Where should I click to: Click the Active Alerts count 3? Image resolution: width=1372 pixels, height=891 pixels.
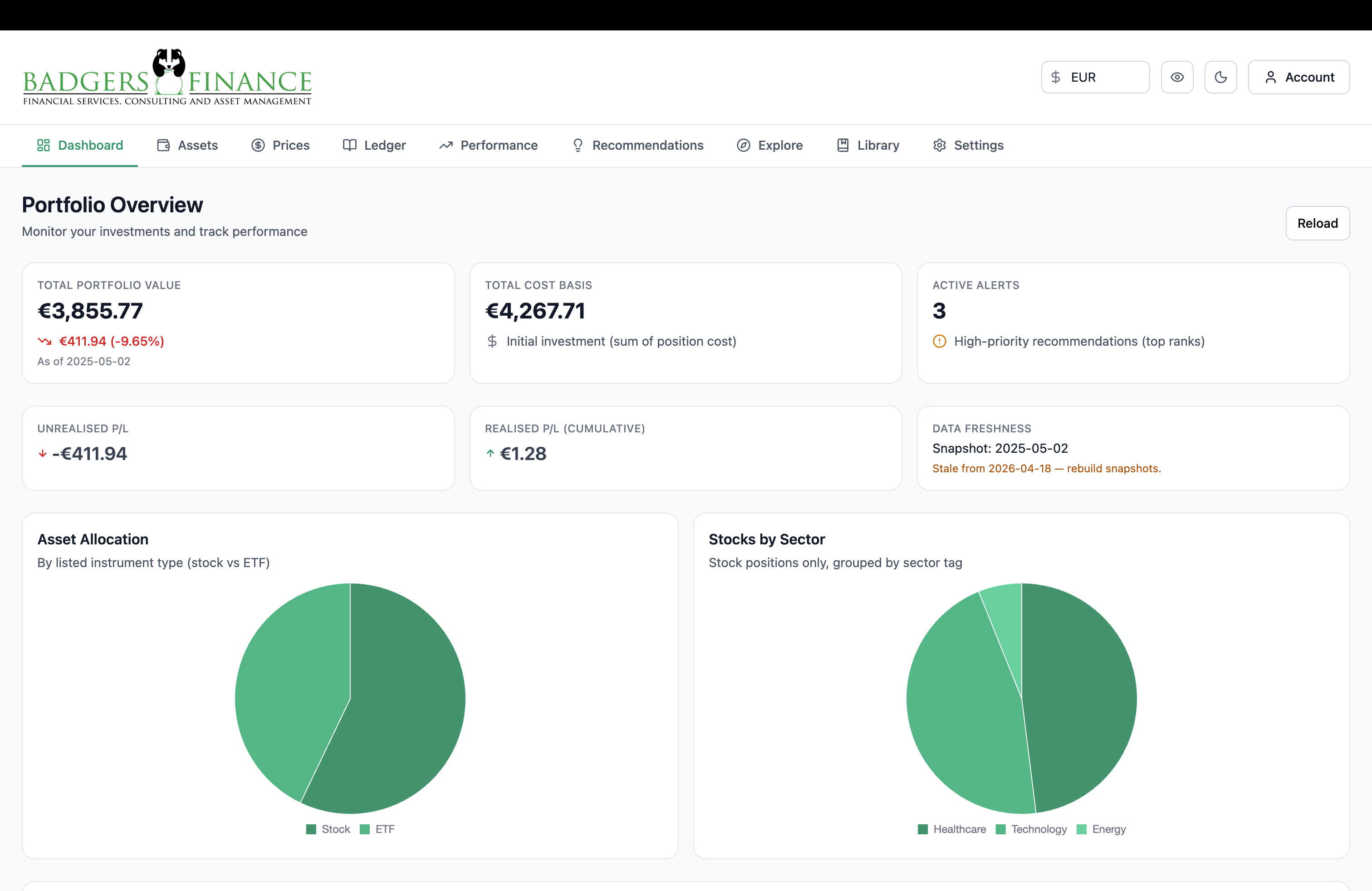pos(939,311)
